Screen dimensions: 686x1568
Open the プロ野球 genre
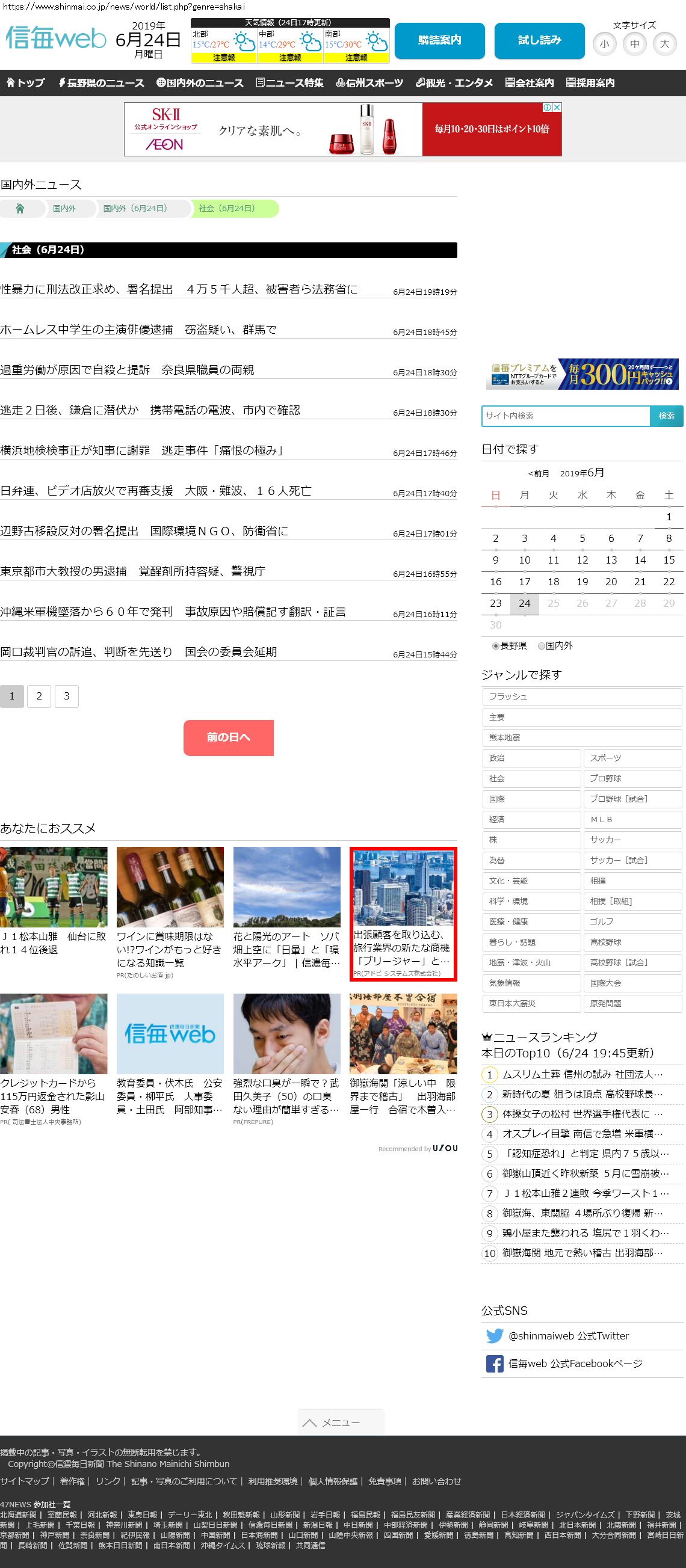(x=632, y=778)
